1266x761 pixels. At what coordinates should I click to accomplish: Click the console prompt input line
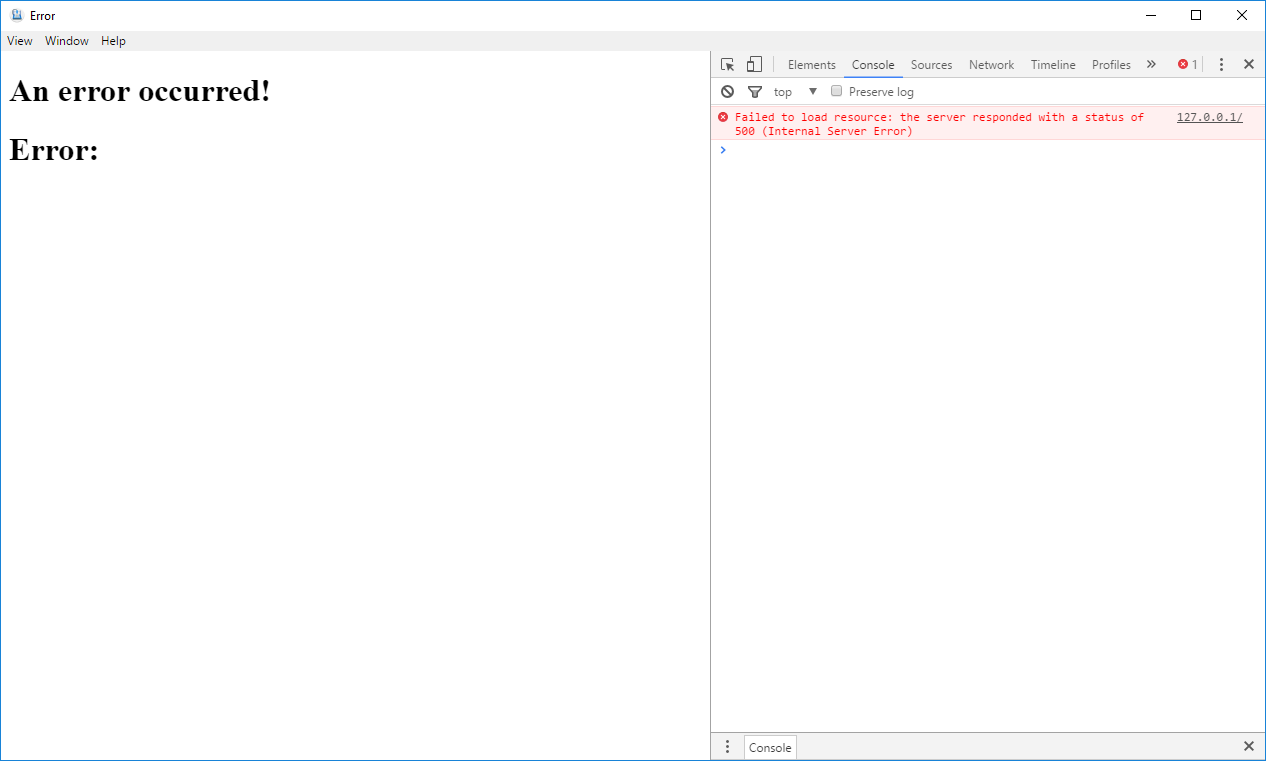pyautogui.click(x=990, y=150)
